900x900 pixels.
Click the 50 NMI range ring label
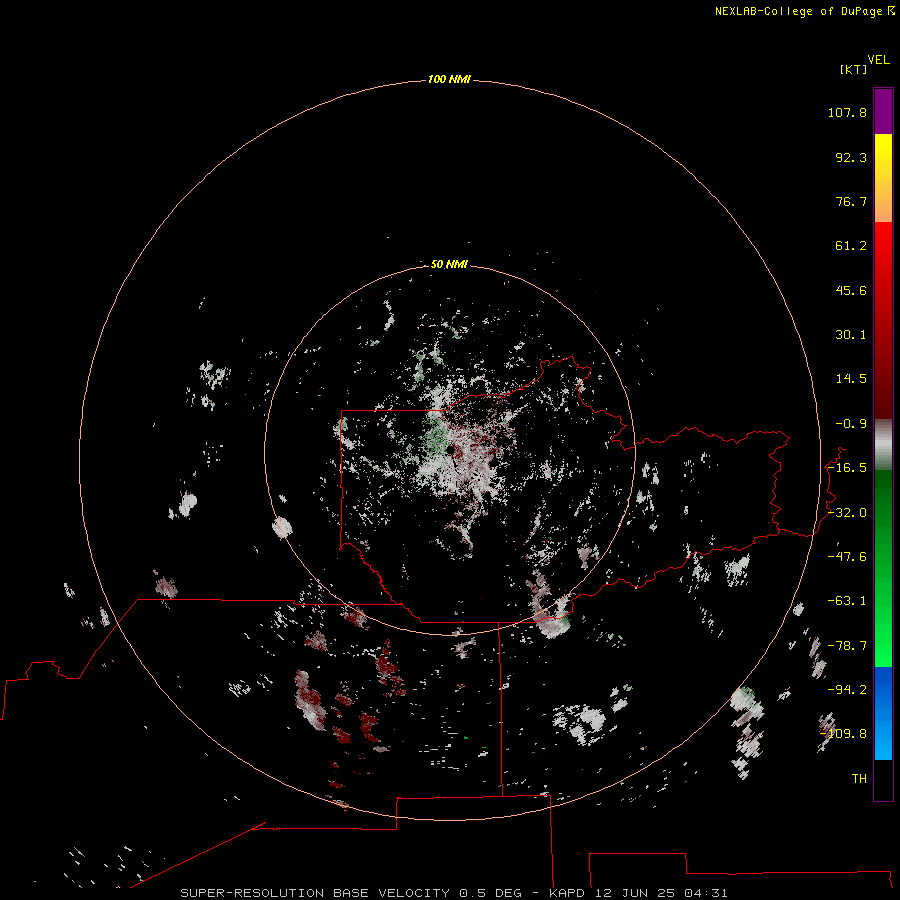pos(449,264)
